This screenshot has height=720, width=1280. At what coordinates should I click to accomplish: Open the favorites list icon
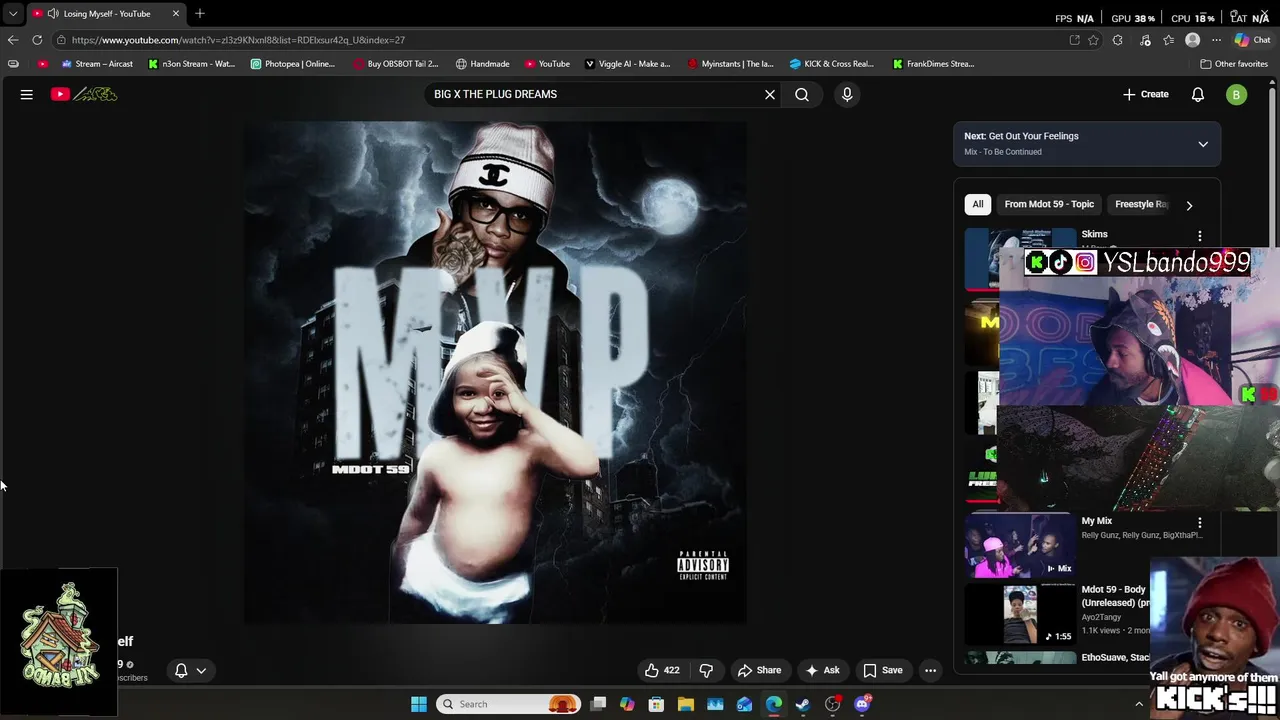coord(1169,40)
